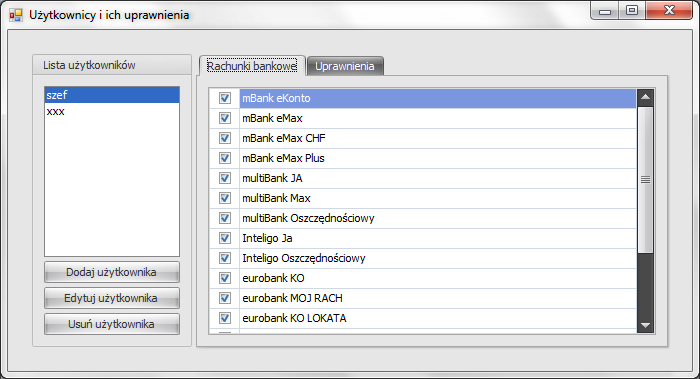Click the Edytuj użytkownika button
This screenshot has width=700, height=379.
112,298
